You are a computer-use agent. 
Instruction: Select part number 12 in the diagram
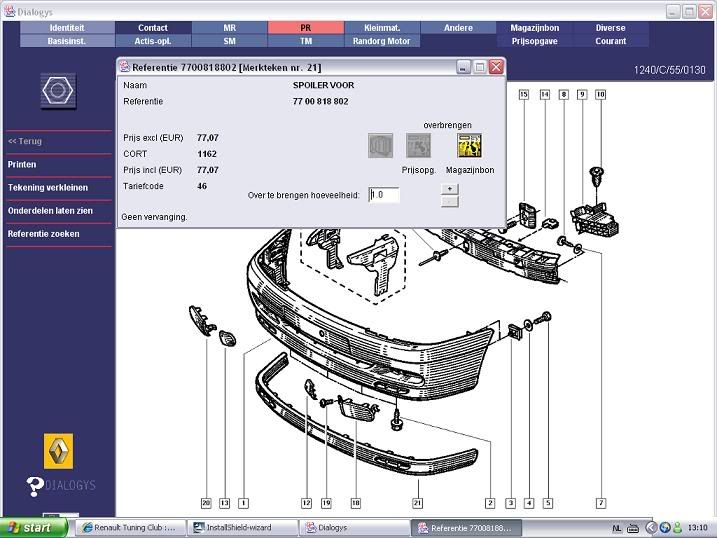click(x=306, y=503)
